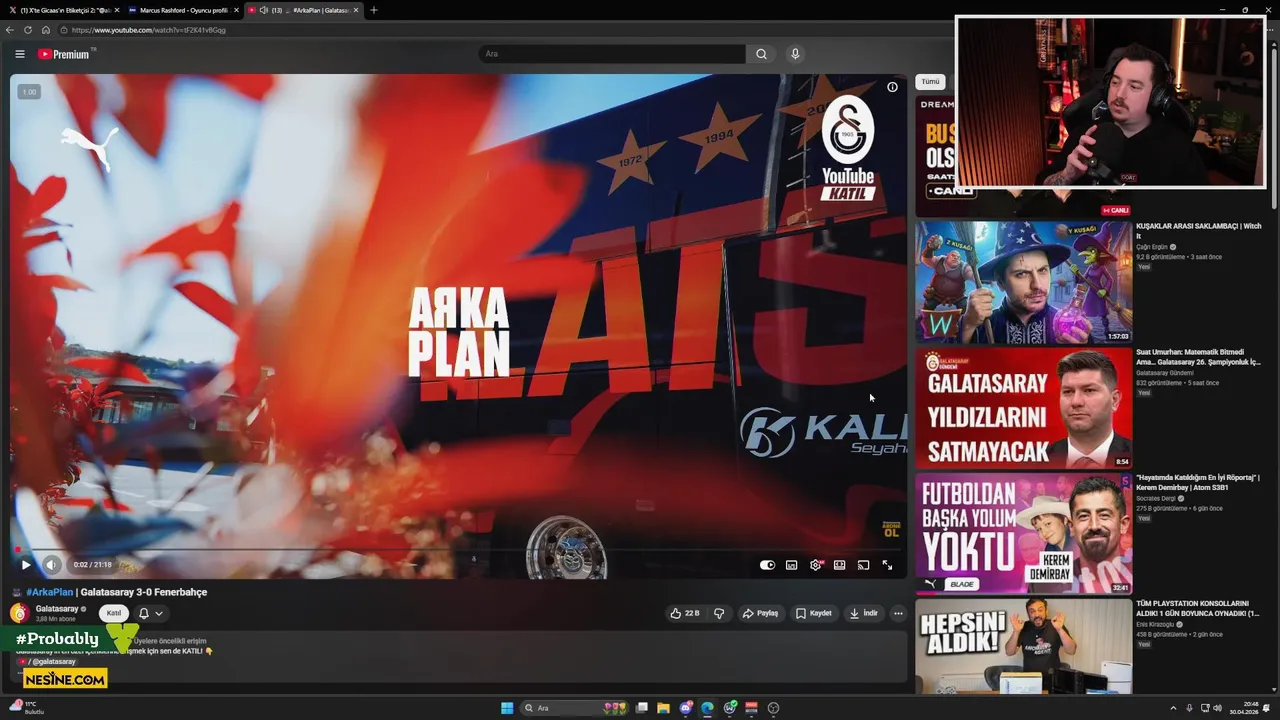Open 'KUŞAKLAR ARASI SAKLAMBAÇ' video title
Image resolution: width=1280 pixels, height=720 pixels.
1198,230
